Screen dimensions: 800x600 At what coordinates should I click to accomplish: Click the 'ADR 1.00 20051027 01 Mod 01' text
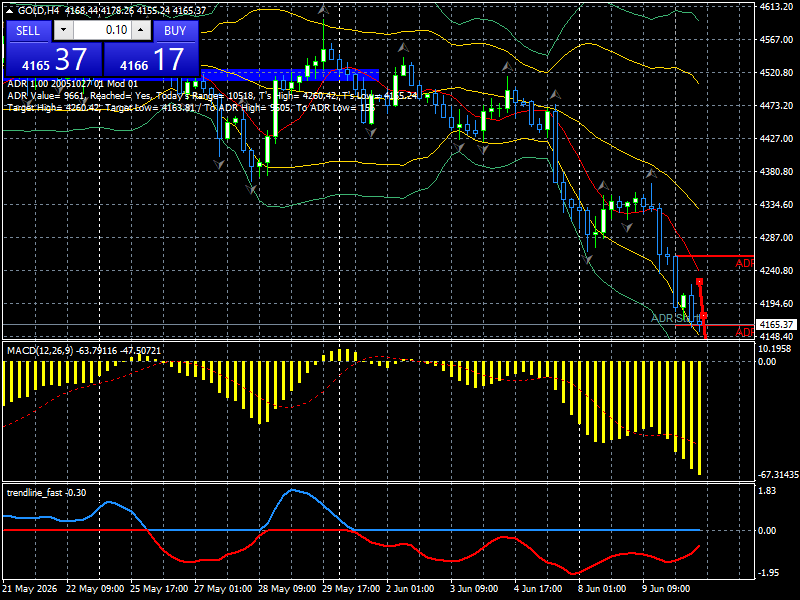pos(72,84)
